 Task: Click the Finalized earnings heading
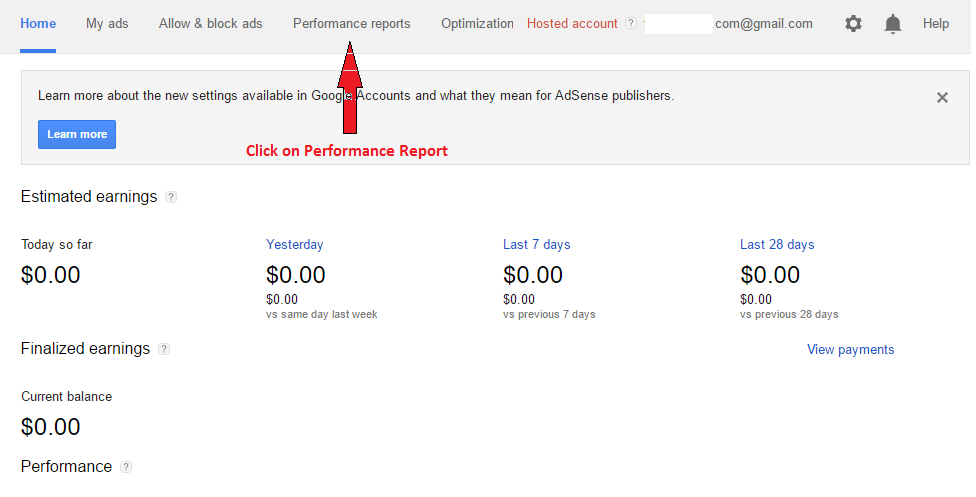point(85,349)
